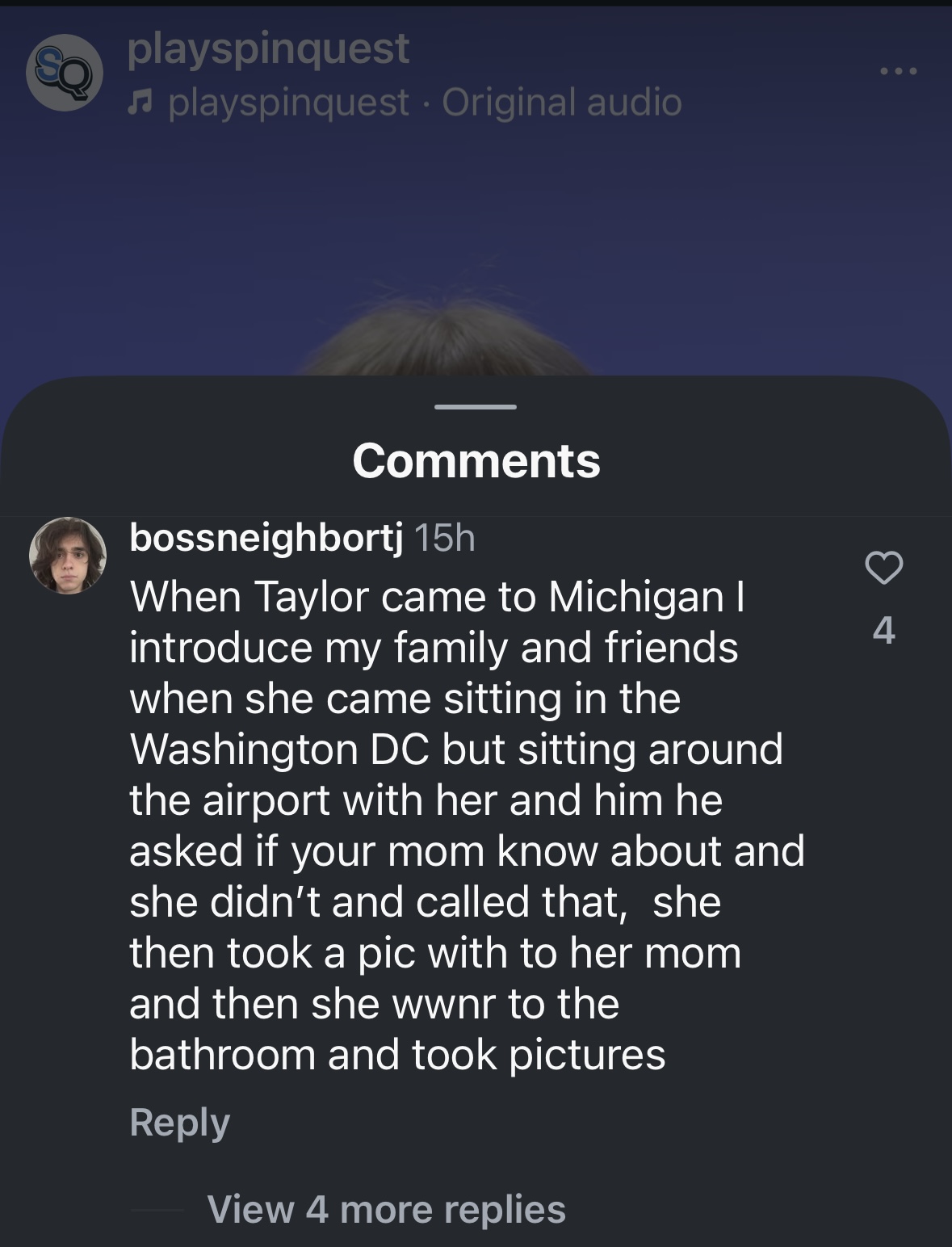Open playspinquest Original audio link

426,103
